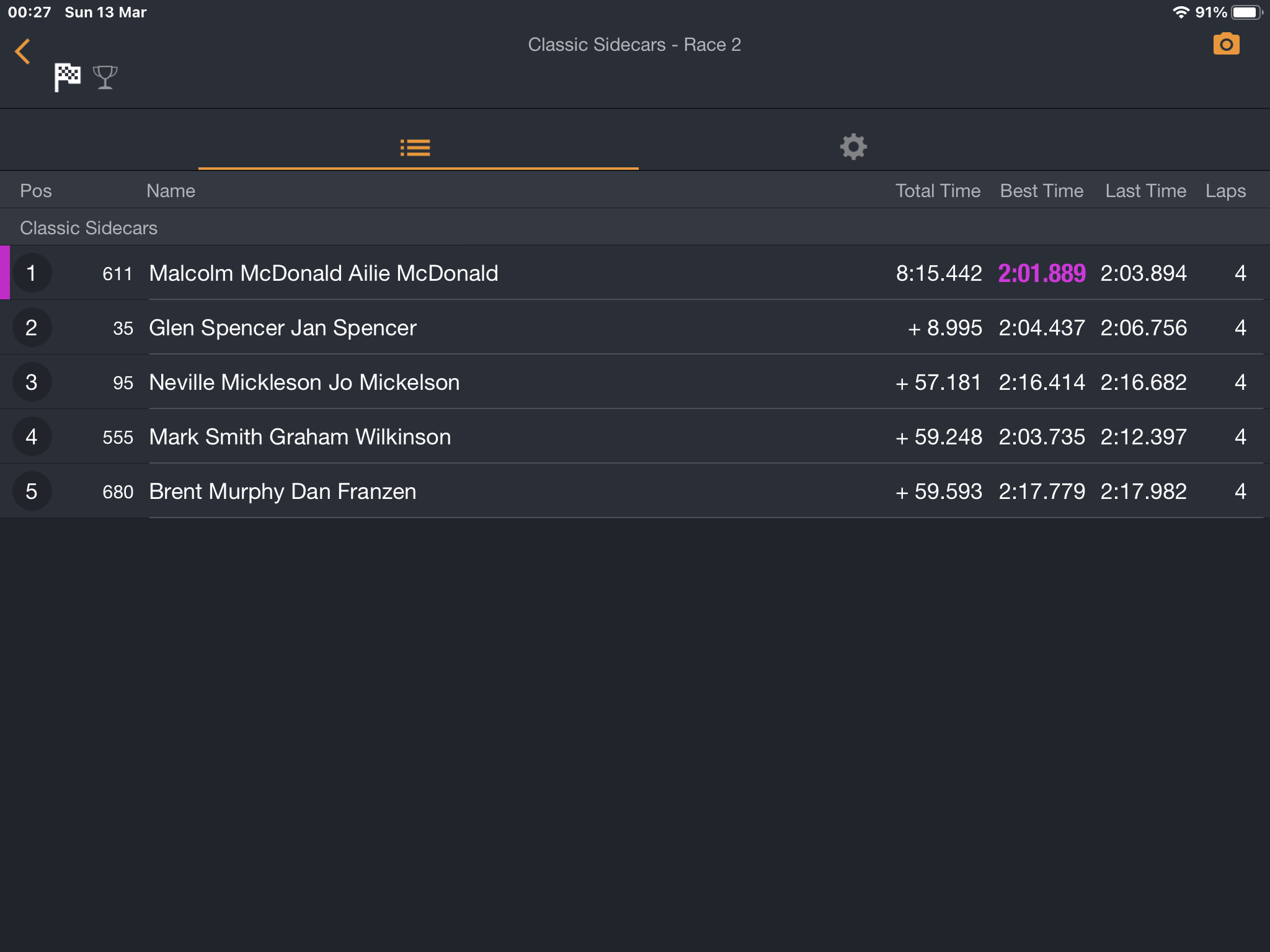The height and width of the screenshot is (952, 1270).
Task: Sort by Best Time column header
Action: 1042,191
